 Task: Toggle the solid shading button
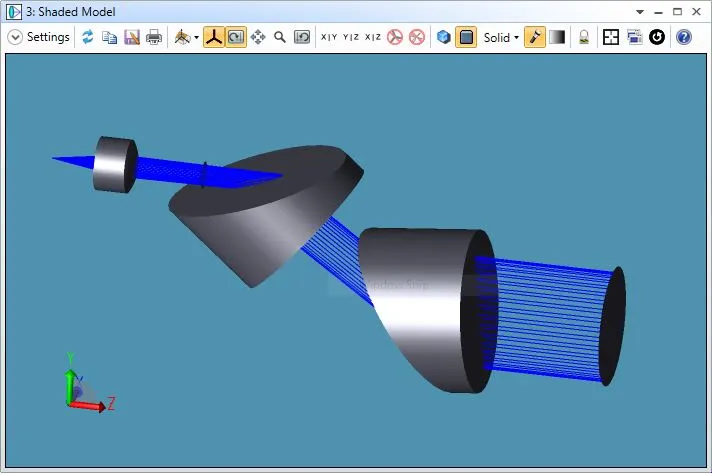[x=465, y=37]
